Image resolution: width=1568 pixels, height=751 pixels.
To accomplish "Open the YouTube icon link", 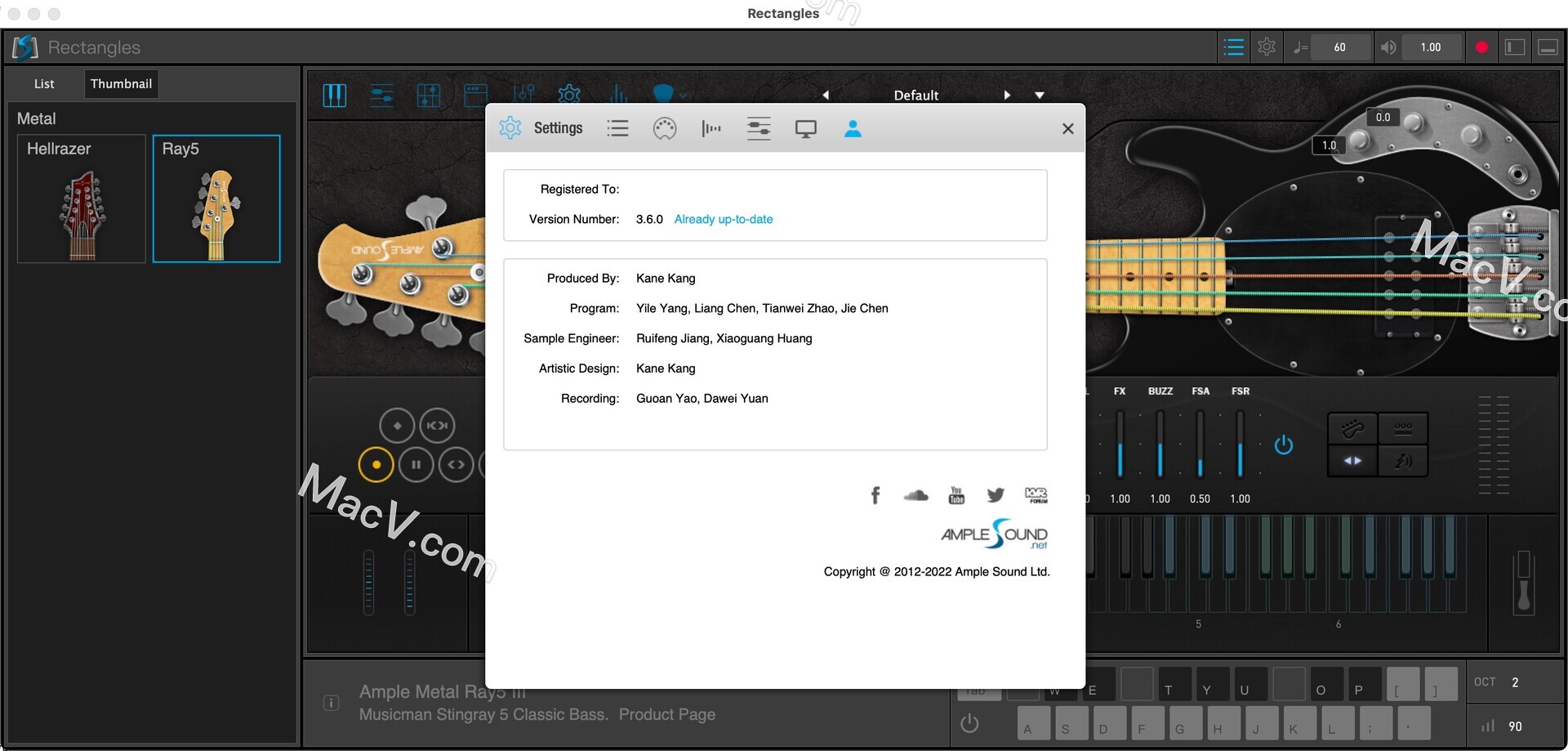I will click(956, 495).
